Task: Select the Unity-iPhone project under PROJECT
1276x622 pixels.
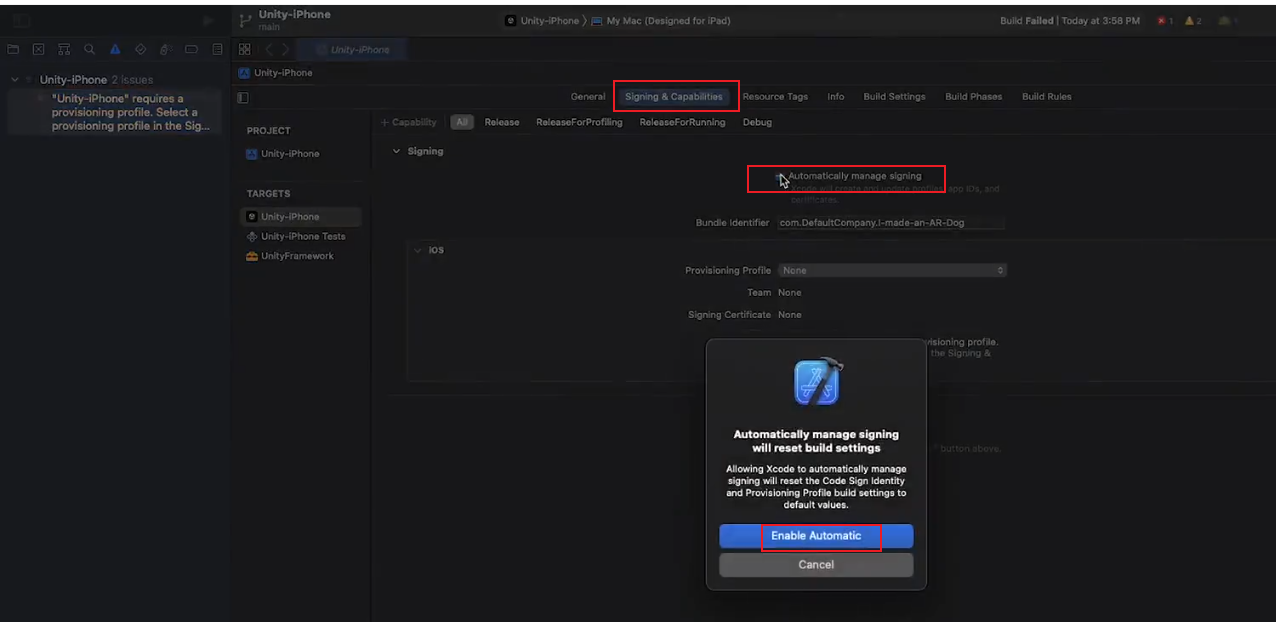Action: 283,154
